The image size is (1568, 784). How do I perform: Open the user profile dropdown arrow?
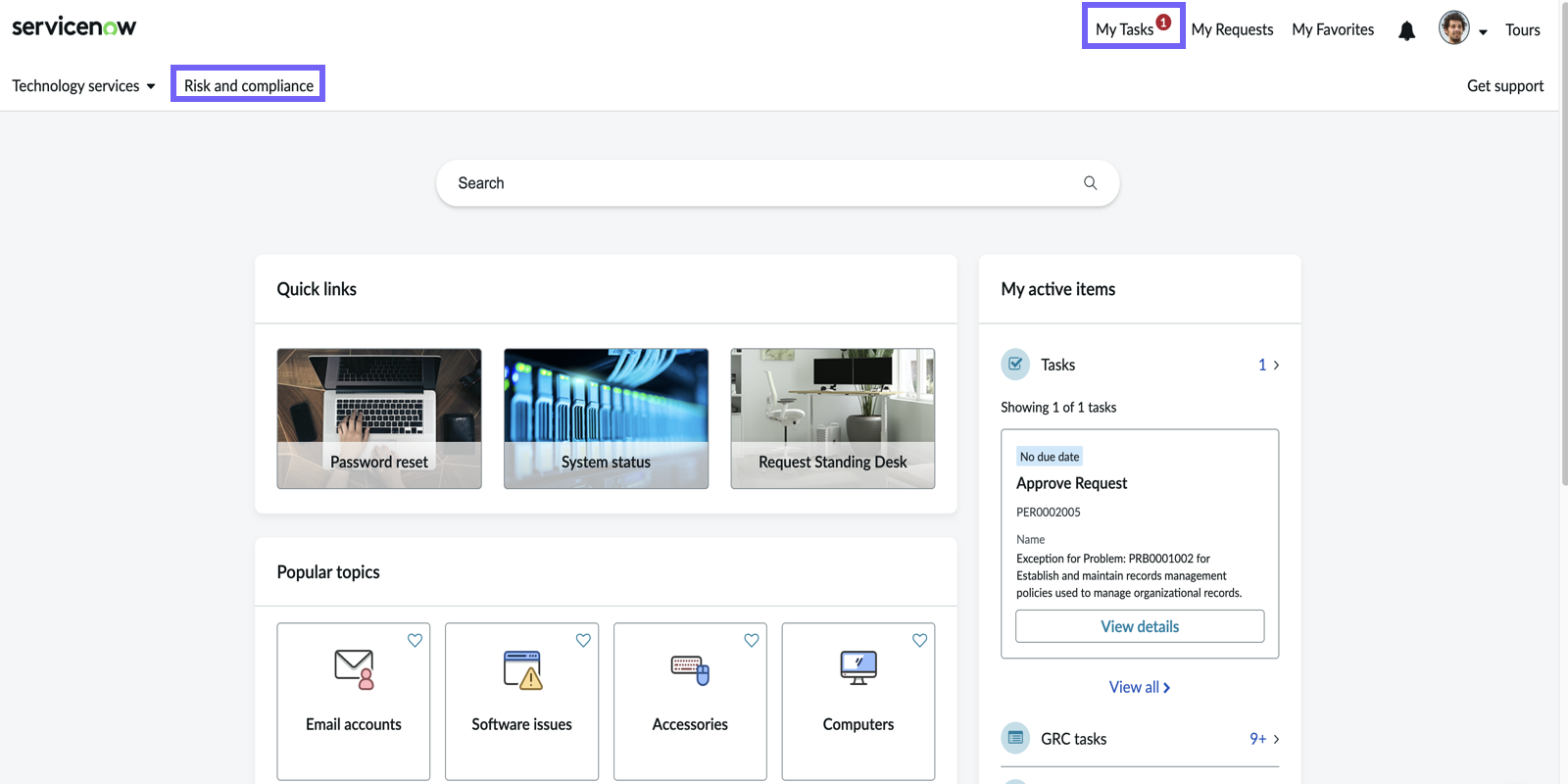1483,31
